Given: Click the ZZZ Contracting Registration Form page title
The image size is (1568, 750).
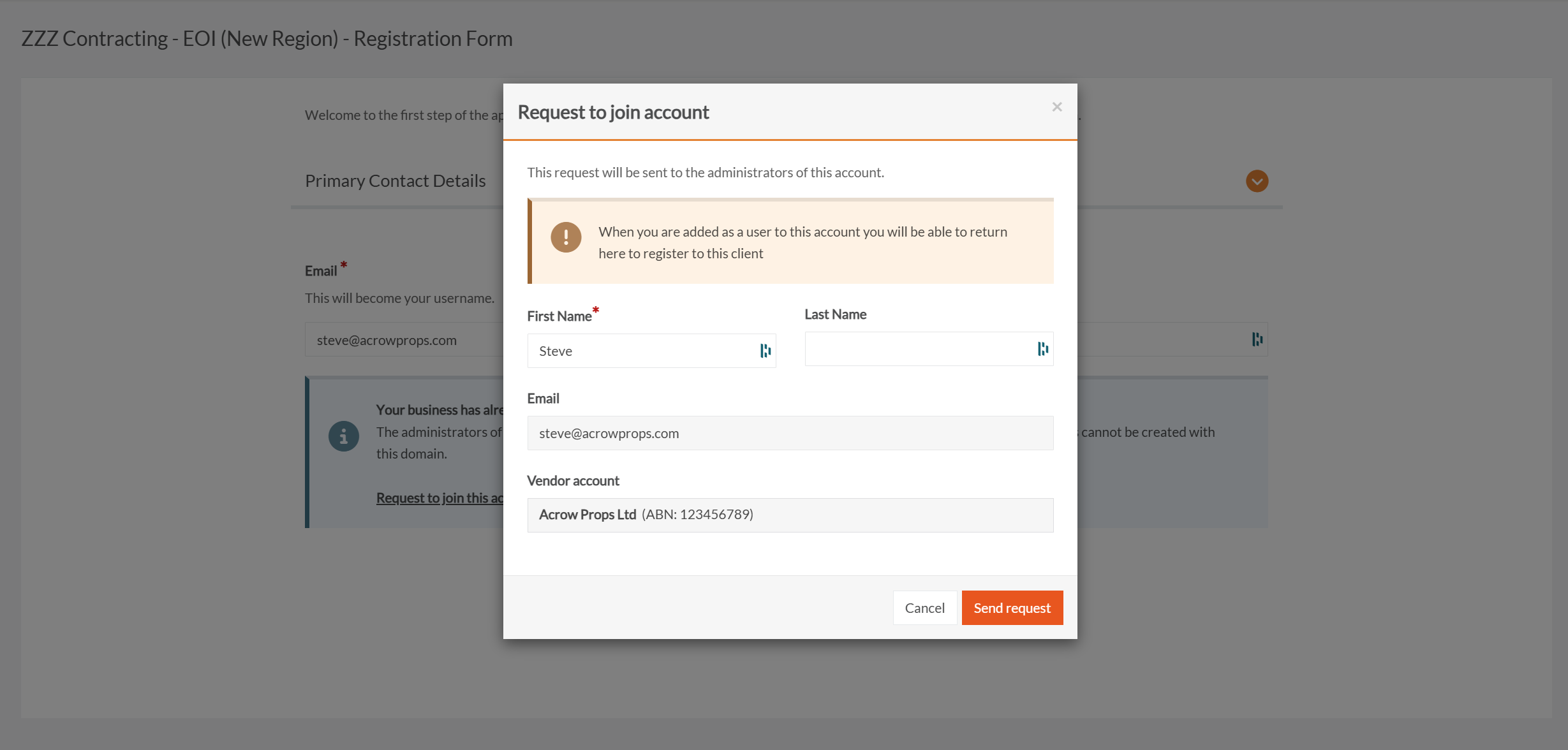Looking at the screenshot, I should pyautogui.click(x=267, y=38).
